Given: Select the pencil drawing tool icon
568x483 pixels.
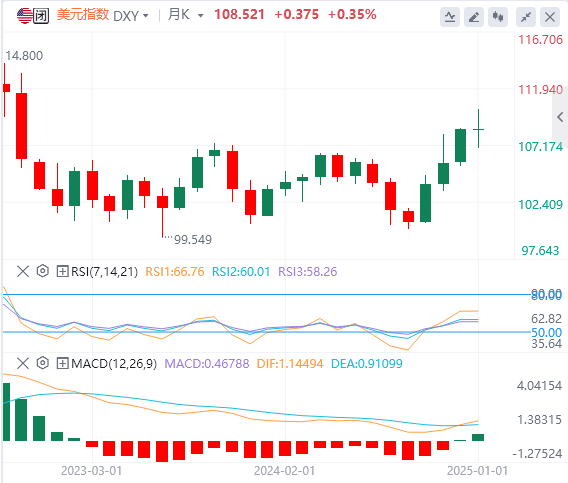Looking at the screenshot, I should pyautogui.click(x=474, y=17).
